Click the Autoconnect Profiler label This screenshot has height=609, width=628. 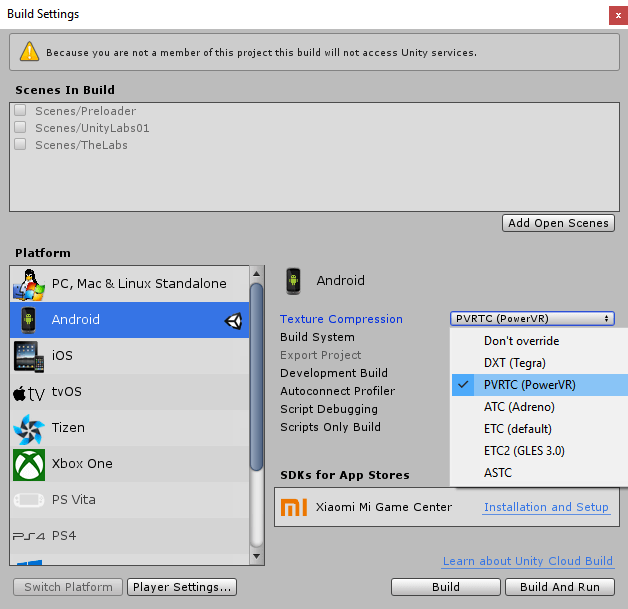[338, 391]
